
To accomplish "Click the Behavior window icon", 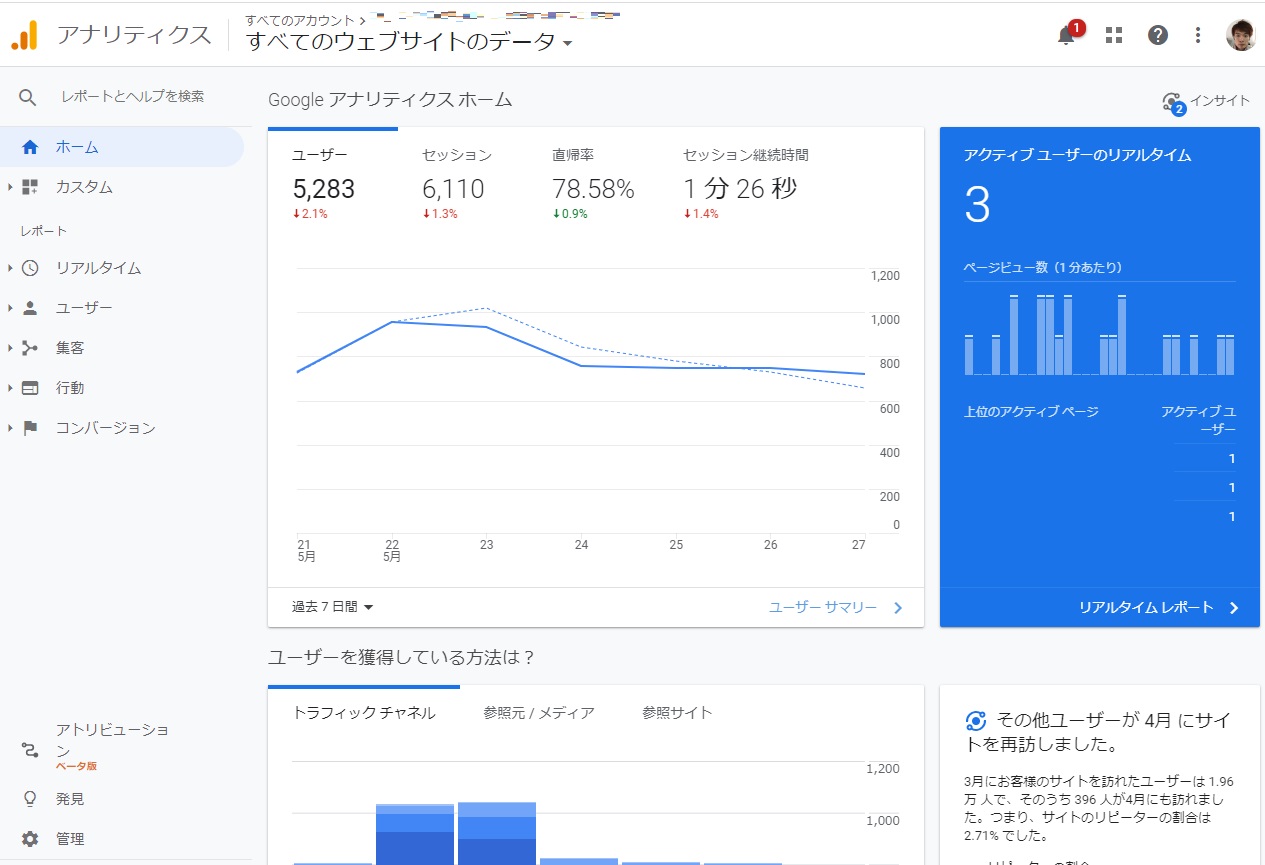I will pyautogui.click(x=30, y=388).
